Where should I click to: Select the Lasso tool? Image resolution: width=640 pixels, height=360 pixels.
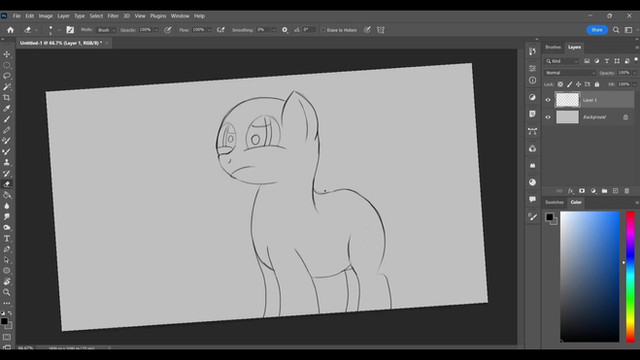click(x=7, y=76)
